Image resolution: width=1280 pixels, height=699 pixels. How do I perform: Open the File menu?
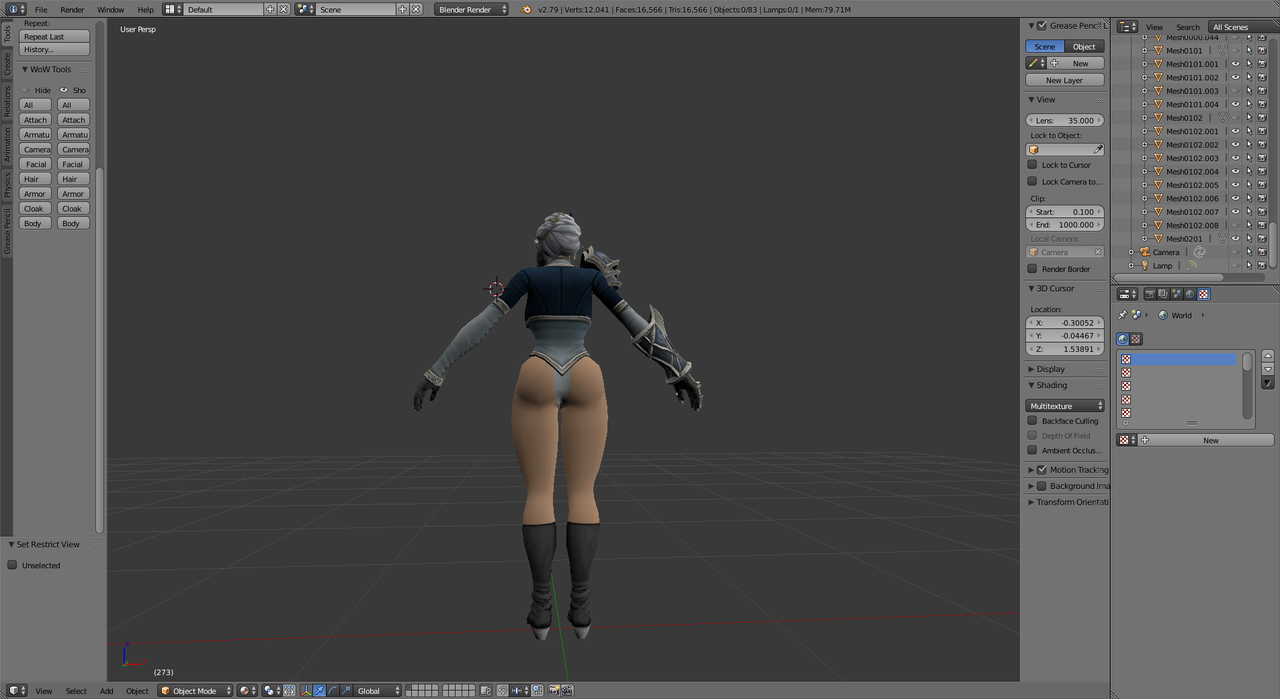(x=41, y=9)
